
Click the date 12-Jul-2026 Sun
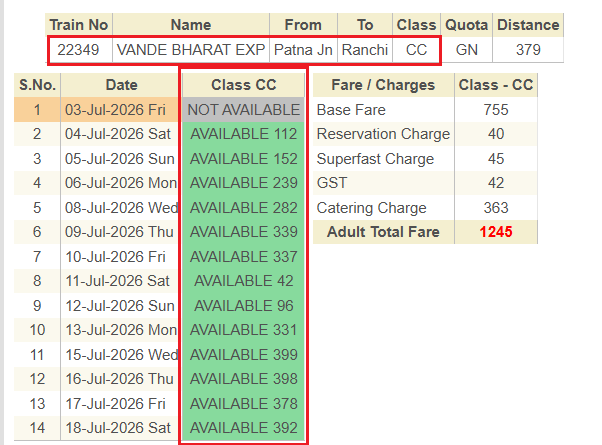(119, 306)
